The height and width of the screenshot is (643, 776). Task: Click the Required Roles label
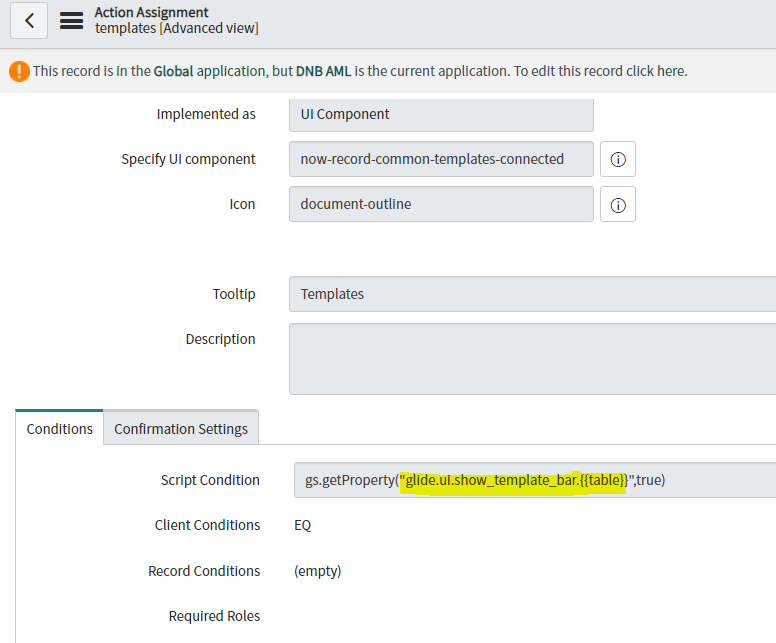coord(214,616)
